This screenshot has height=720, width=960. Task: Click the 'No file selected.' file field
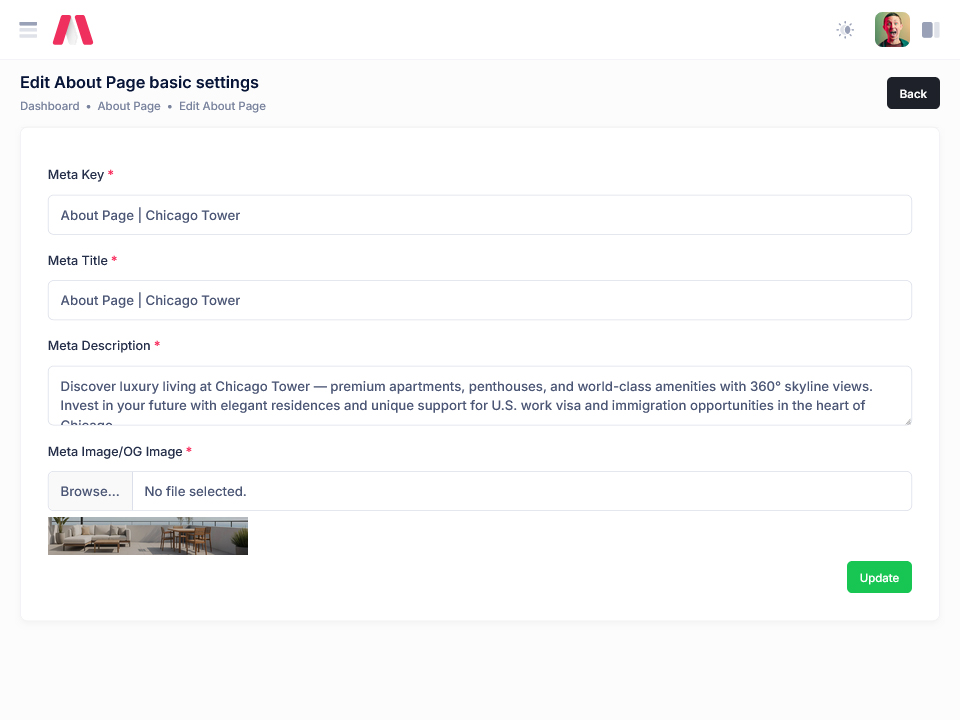(520, 491)
